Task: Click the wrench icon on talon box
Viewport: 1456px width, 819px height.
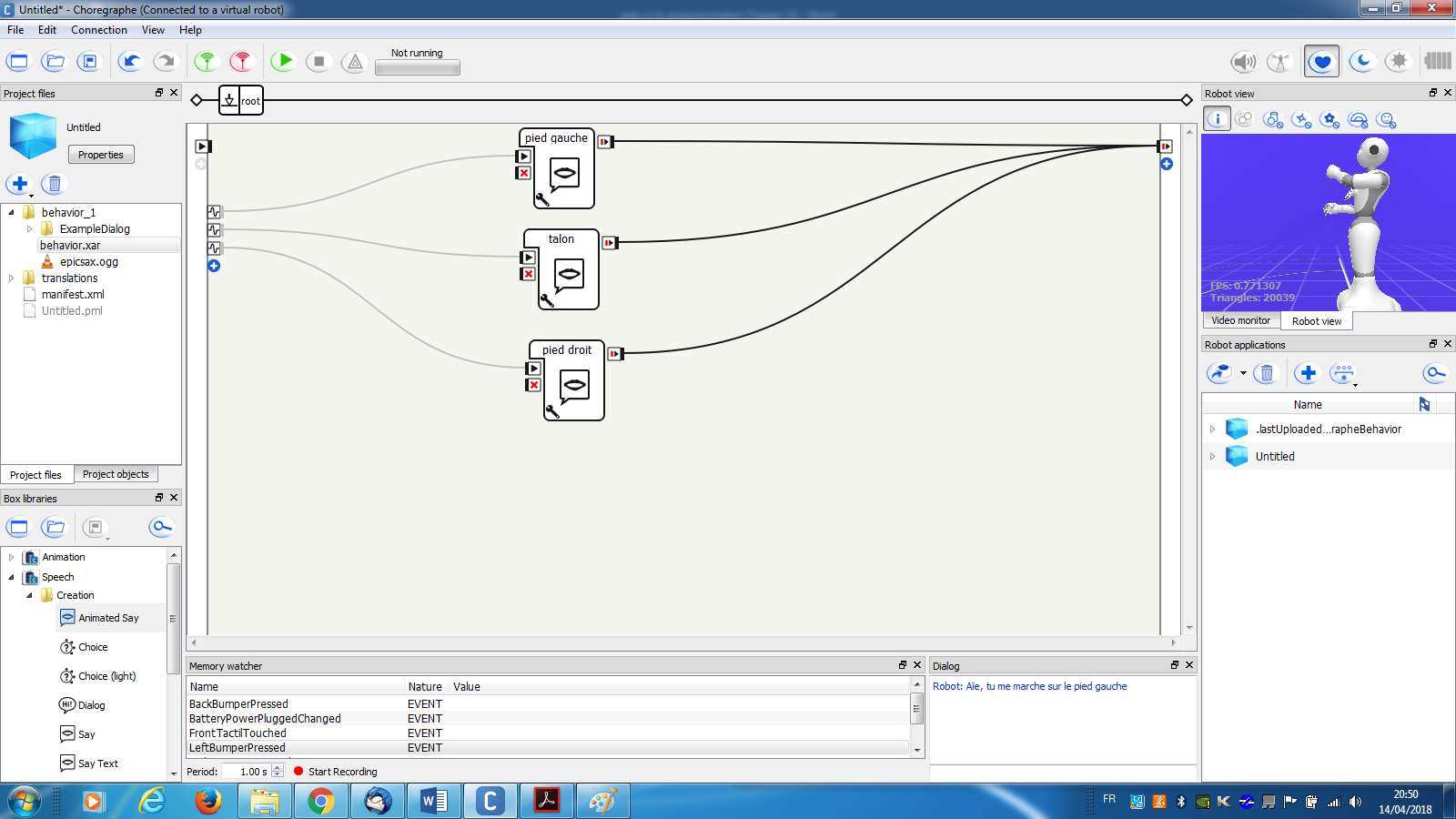Action: (x=547, y=300)
